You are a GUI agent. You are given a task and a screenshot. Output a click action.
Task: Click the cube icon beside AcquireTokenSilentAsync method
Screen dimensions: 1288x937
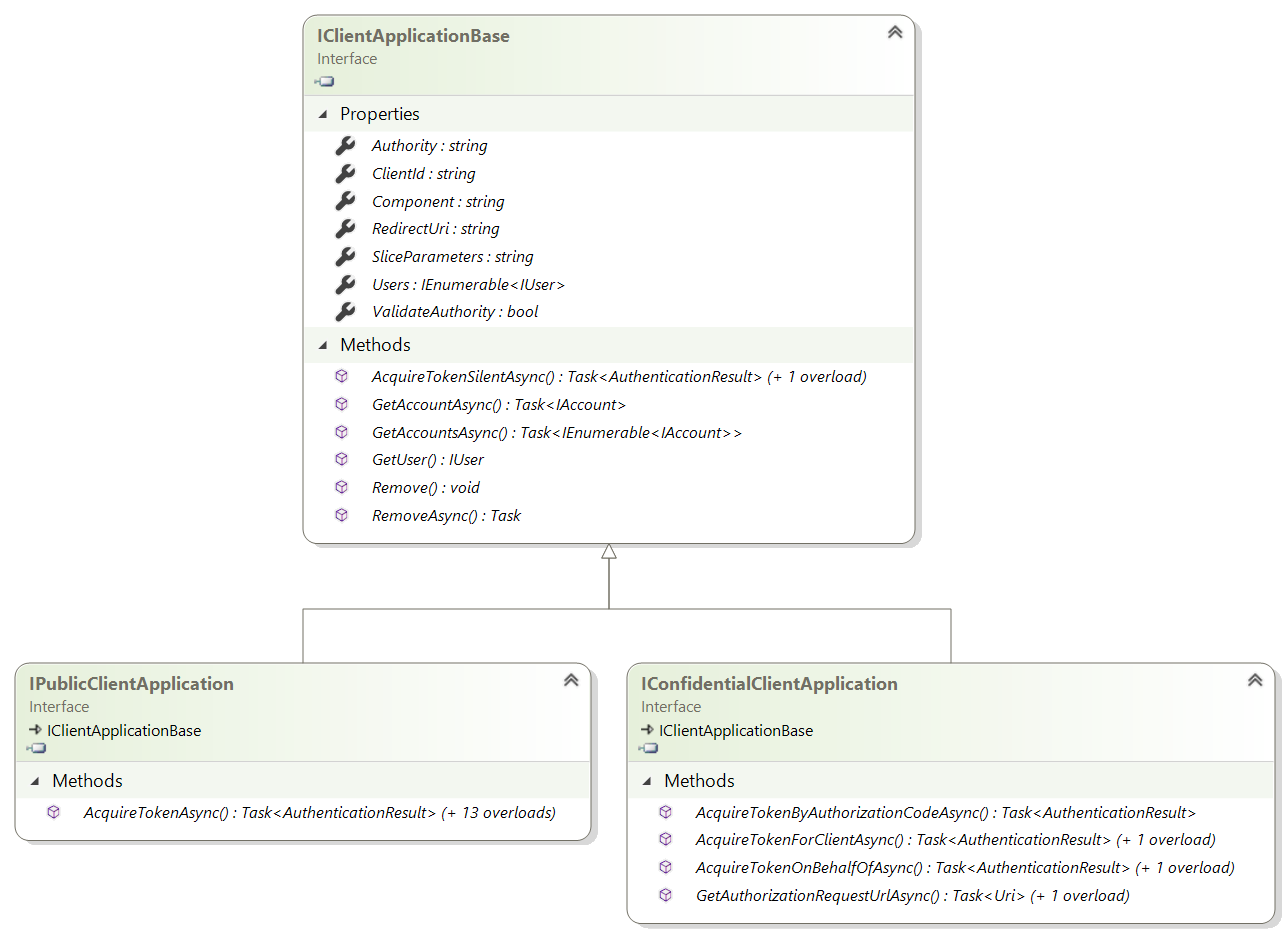tap(342, 376)
